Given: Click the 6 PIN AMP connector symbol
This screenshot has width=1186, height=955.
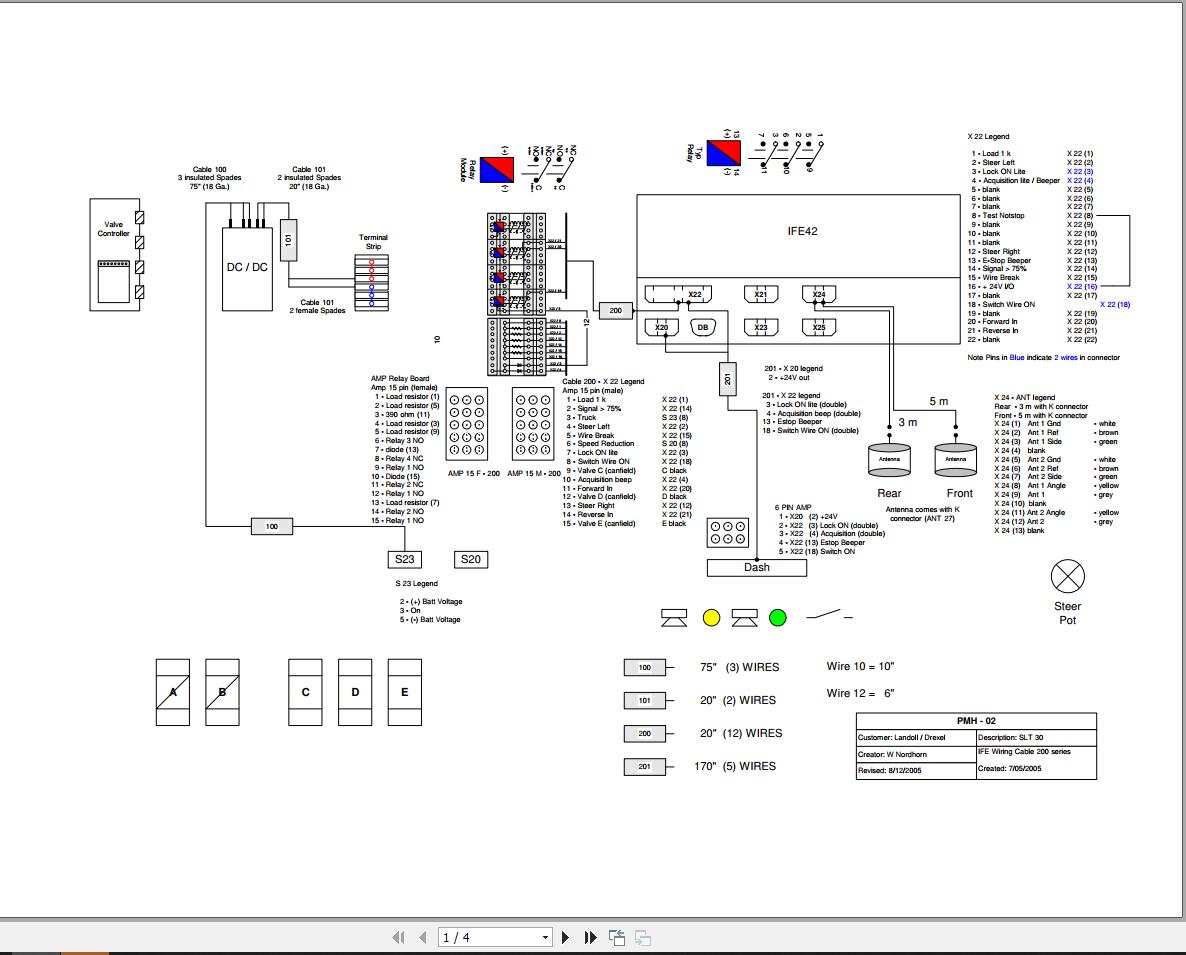Looking at the screenshot, I should tap(728, 532).
